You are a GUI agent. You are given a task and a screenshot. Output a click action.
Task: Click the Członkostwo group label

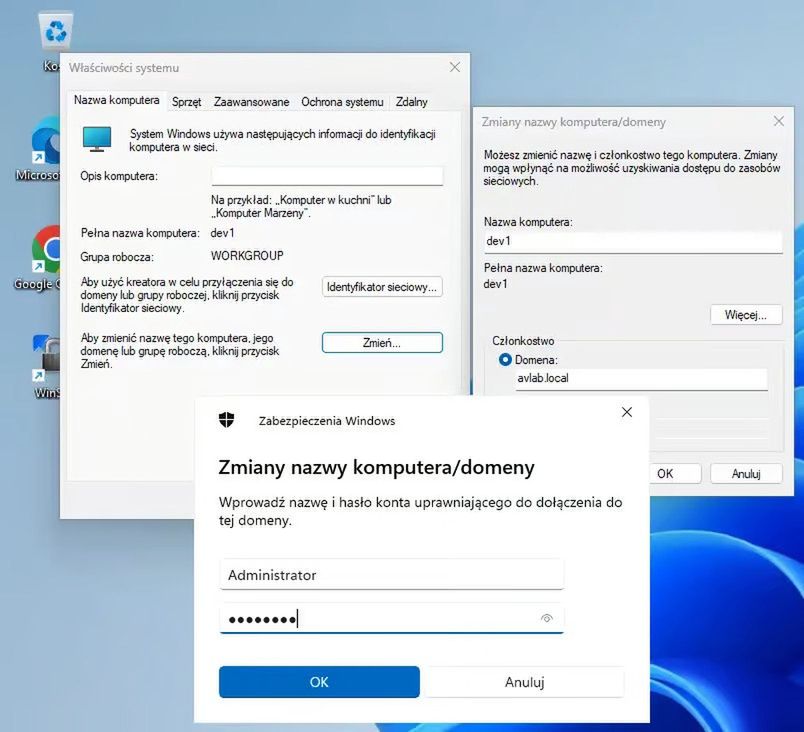pyautogui.click(x=523, y=341)
